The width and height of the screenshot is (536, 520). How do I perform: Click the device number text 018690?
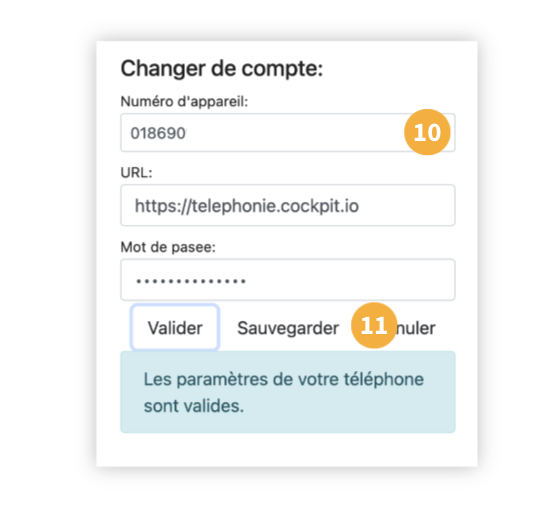point(158,133)
